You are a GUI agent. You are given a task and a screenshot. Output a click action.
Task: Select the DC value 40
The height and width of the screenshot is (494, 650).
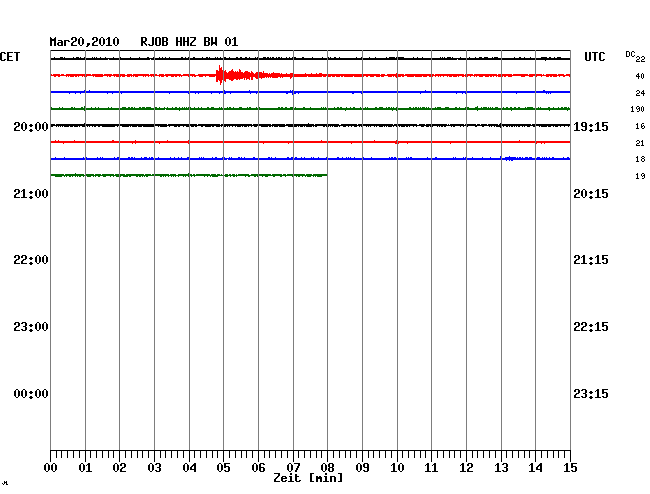(640, 76)
